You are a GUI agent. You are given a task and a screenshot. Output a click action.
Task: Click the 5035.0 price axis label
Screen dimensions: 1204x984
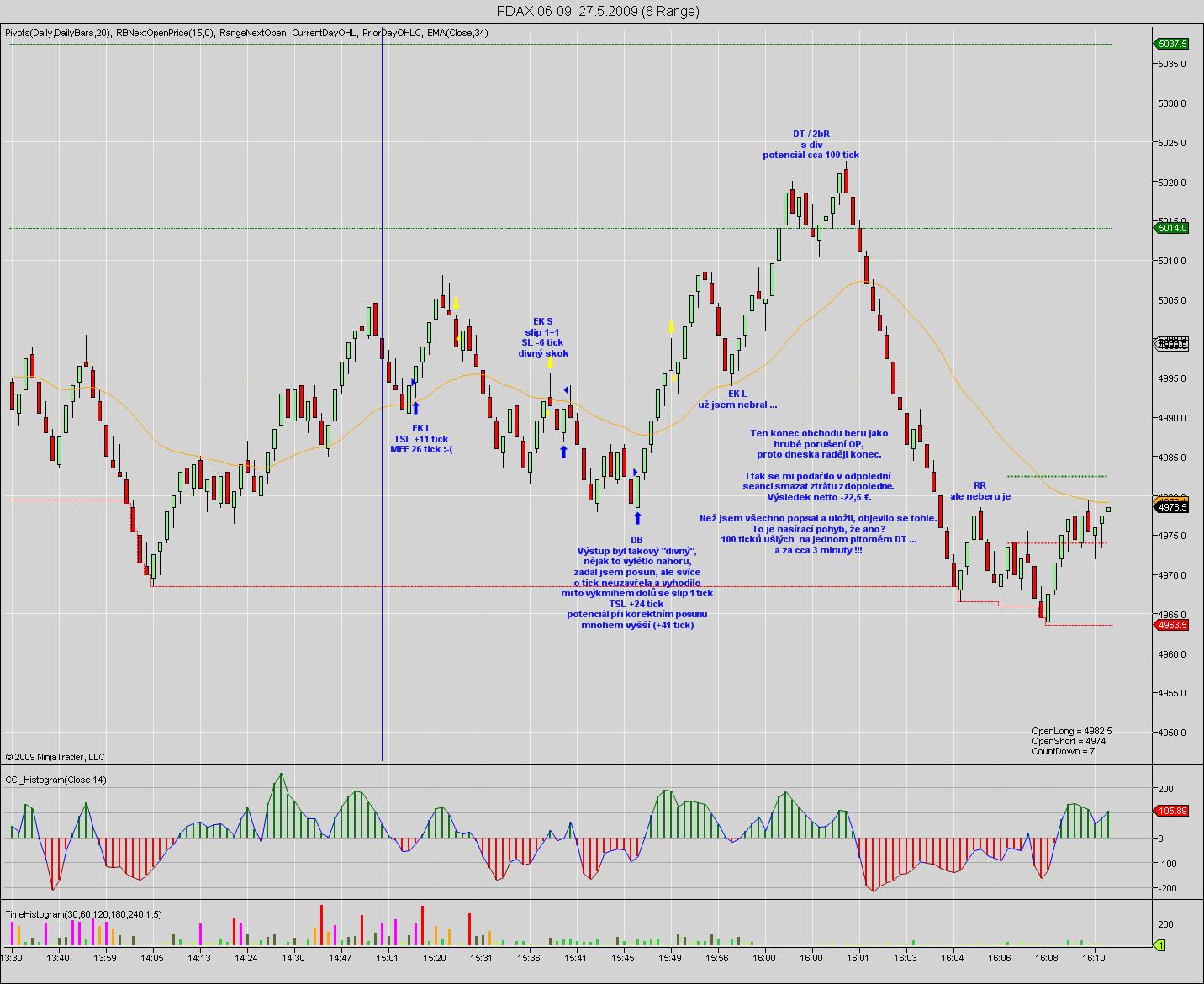(x=1171, y=64)
